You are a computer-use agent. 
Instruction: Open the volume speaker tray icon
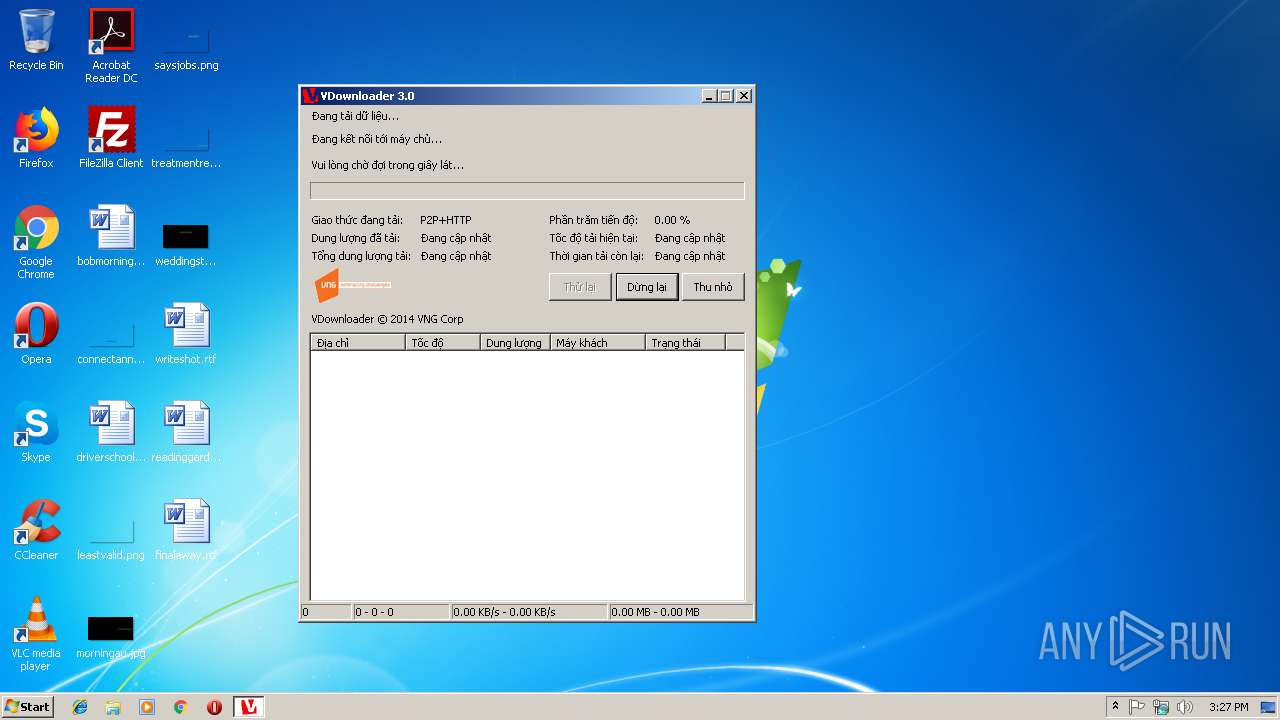1185,707
